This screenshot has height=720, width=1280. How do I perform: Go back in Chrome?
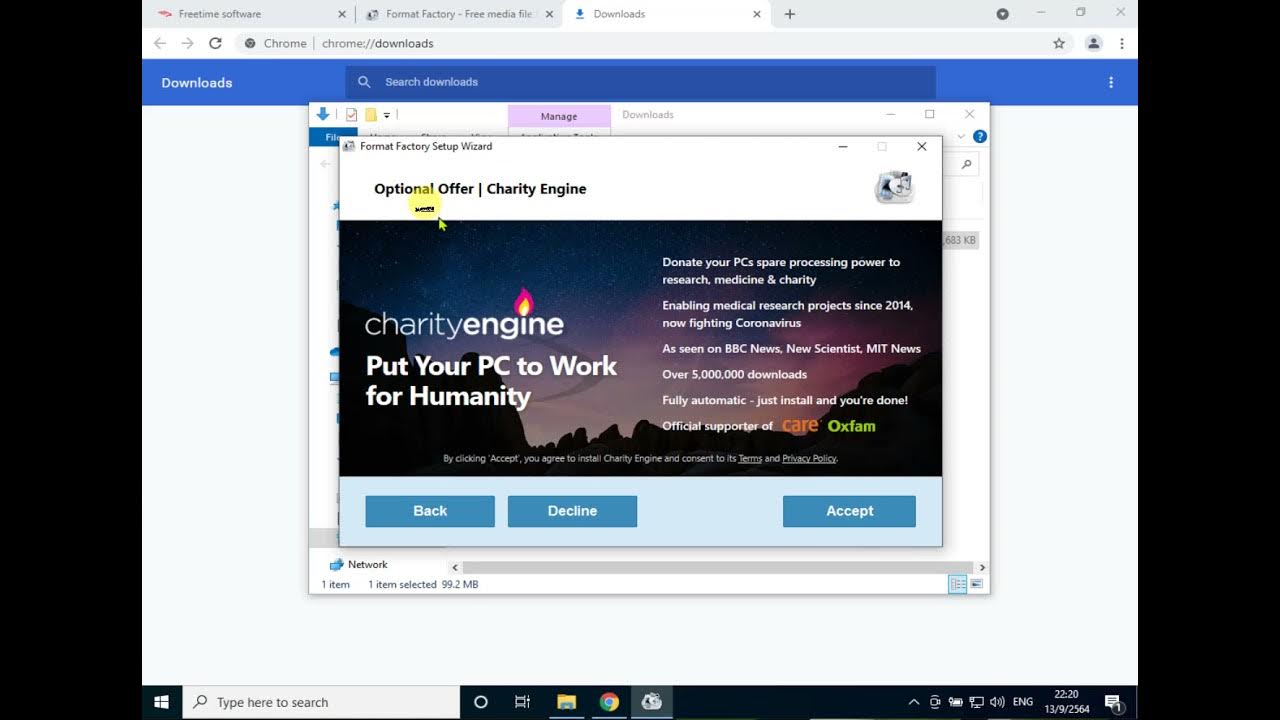(160, 43)
